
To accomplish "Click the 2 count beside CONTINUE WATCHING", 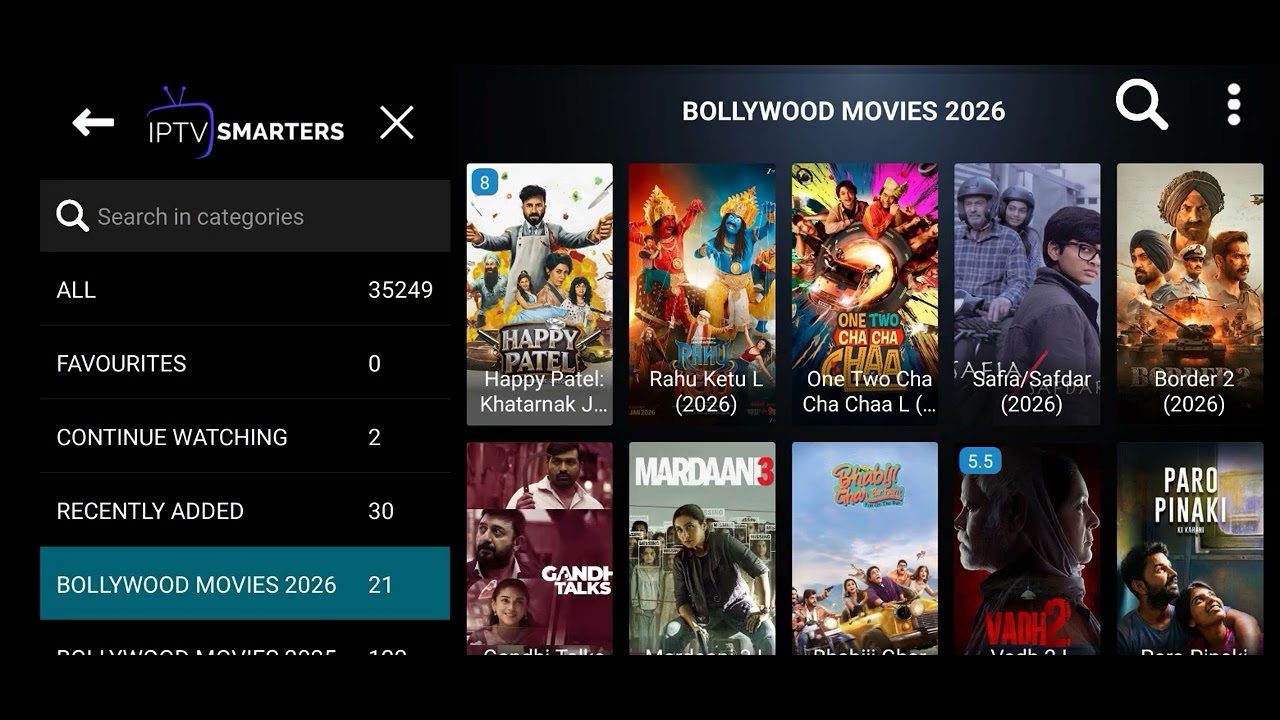I will 374,437.
